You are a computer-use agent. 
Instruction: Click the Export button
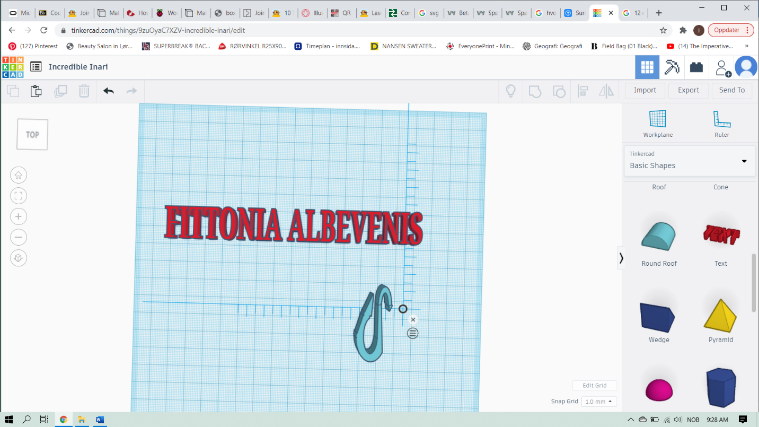pyautogui.click(x=688, y=90)
